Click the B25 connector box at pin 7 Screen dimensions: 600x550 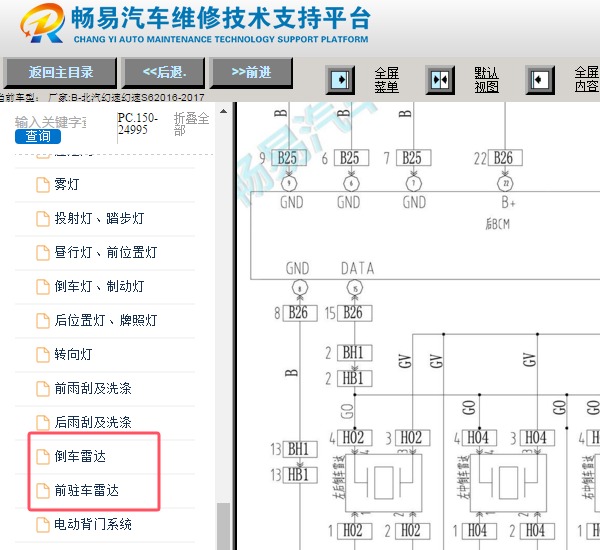[414, 158]
